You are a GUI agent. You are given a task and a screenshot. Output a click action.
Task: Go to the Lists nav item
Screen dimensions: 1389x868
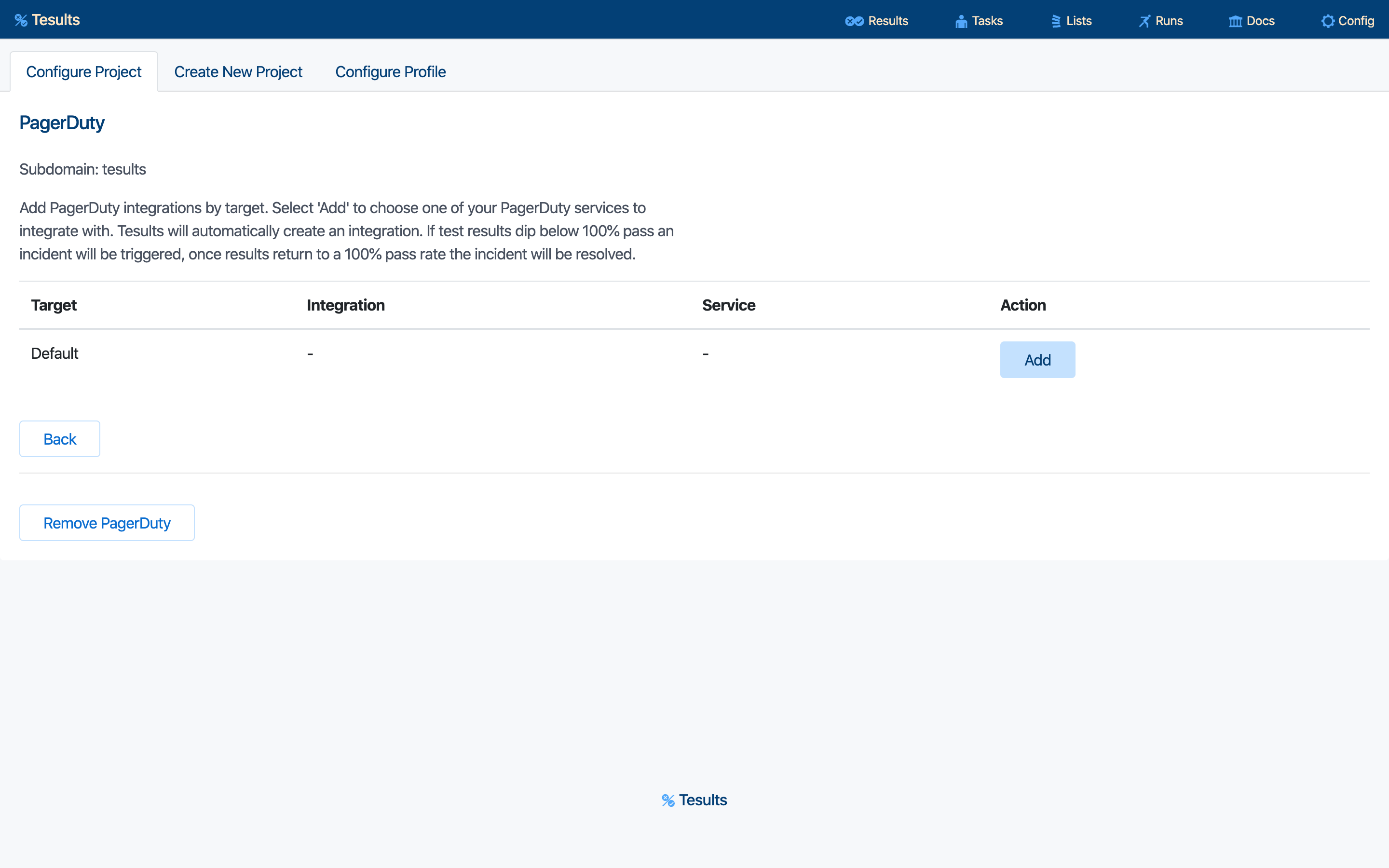point(1071,21)
